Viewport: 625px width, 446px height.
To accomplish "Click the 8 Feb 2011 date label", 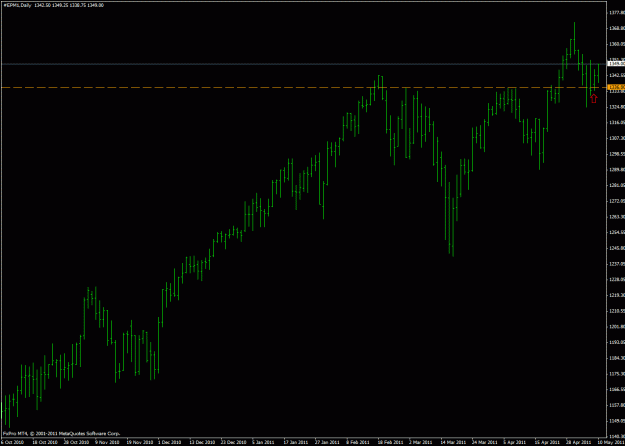I will [357, 442].
